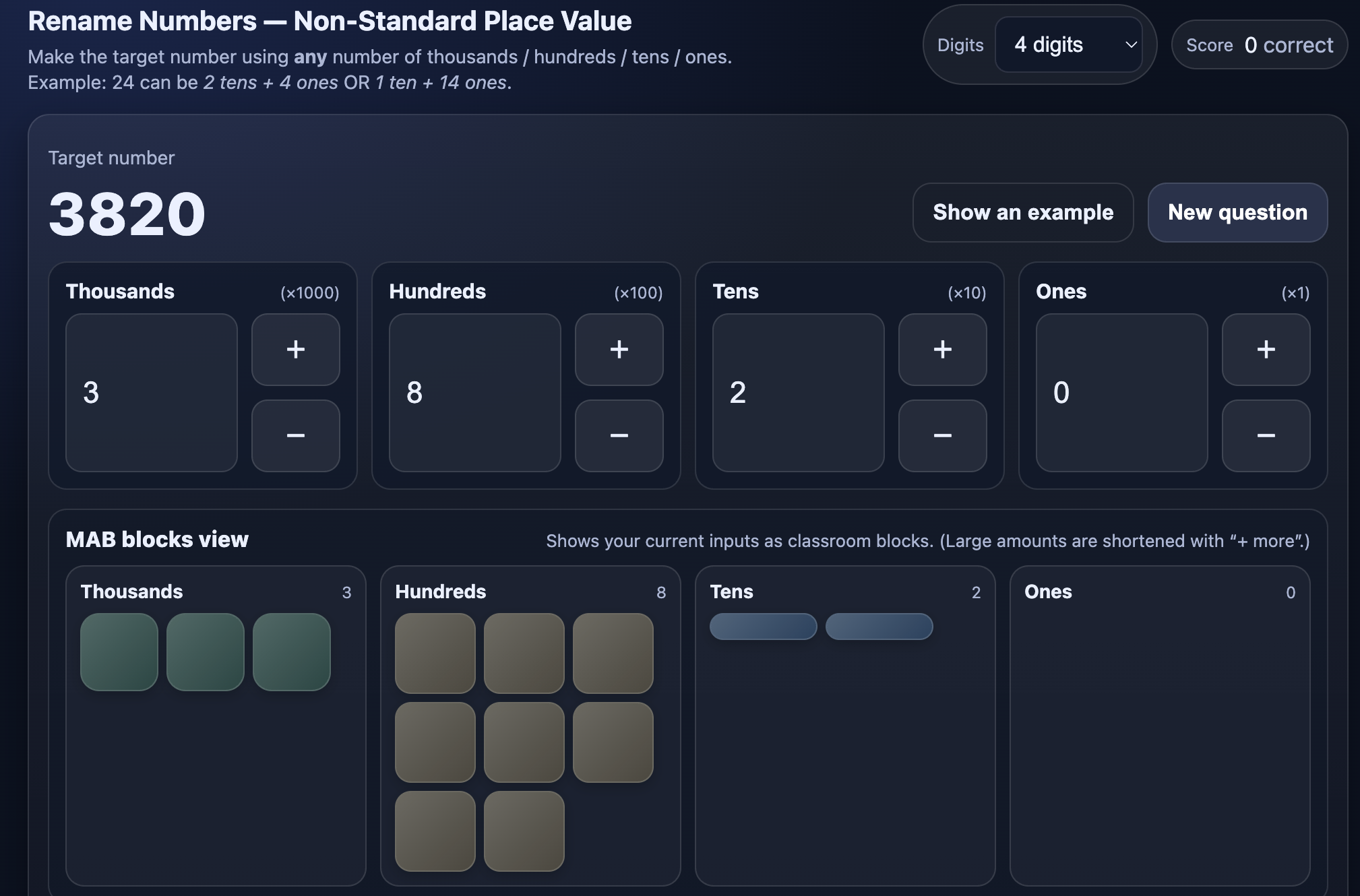Increase the Thousands count with plus
Screen dimensions: 1360x896
295,350
